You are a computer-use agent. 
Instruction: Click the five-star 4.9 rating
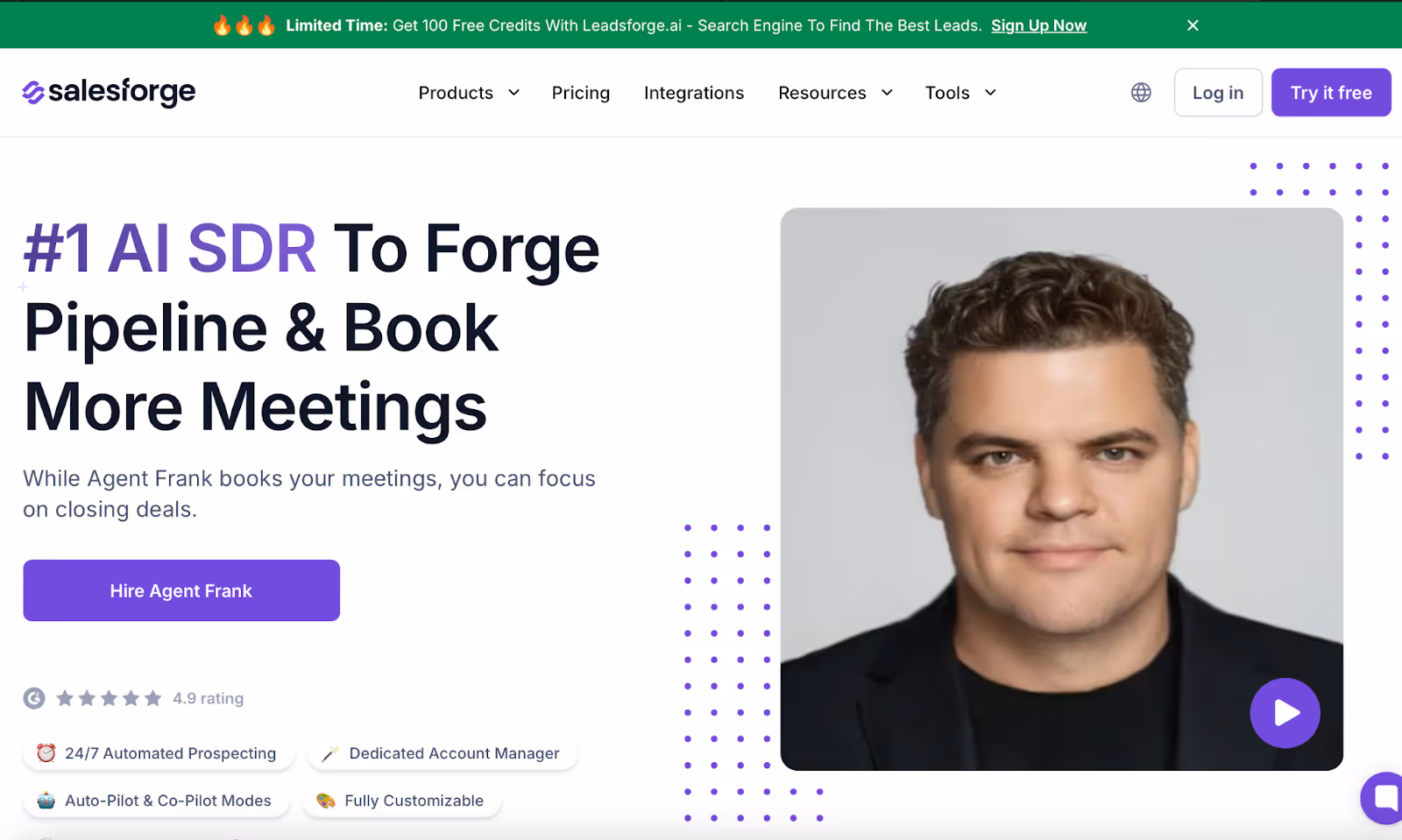coord(150,698)
